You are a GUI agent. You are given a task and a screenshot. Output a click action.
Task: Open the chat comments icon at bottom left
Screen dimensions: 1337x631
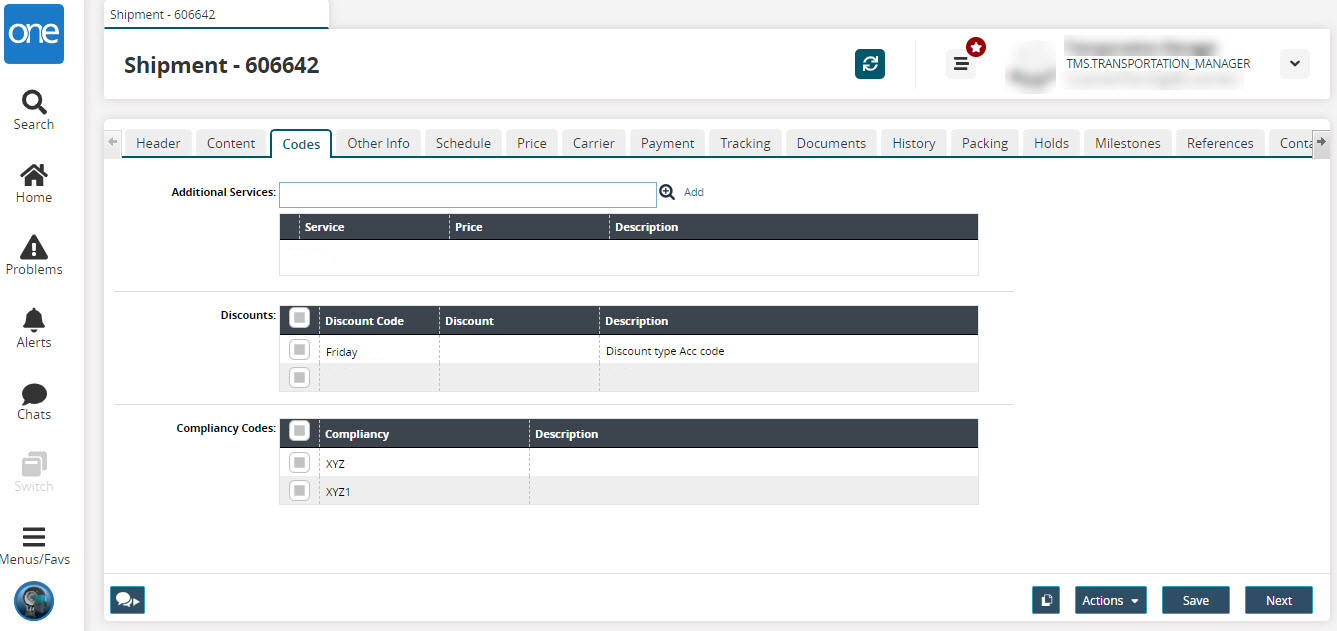(127, 600)
